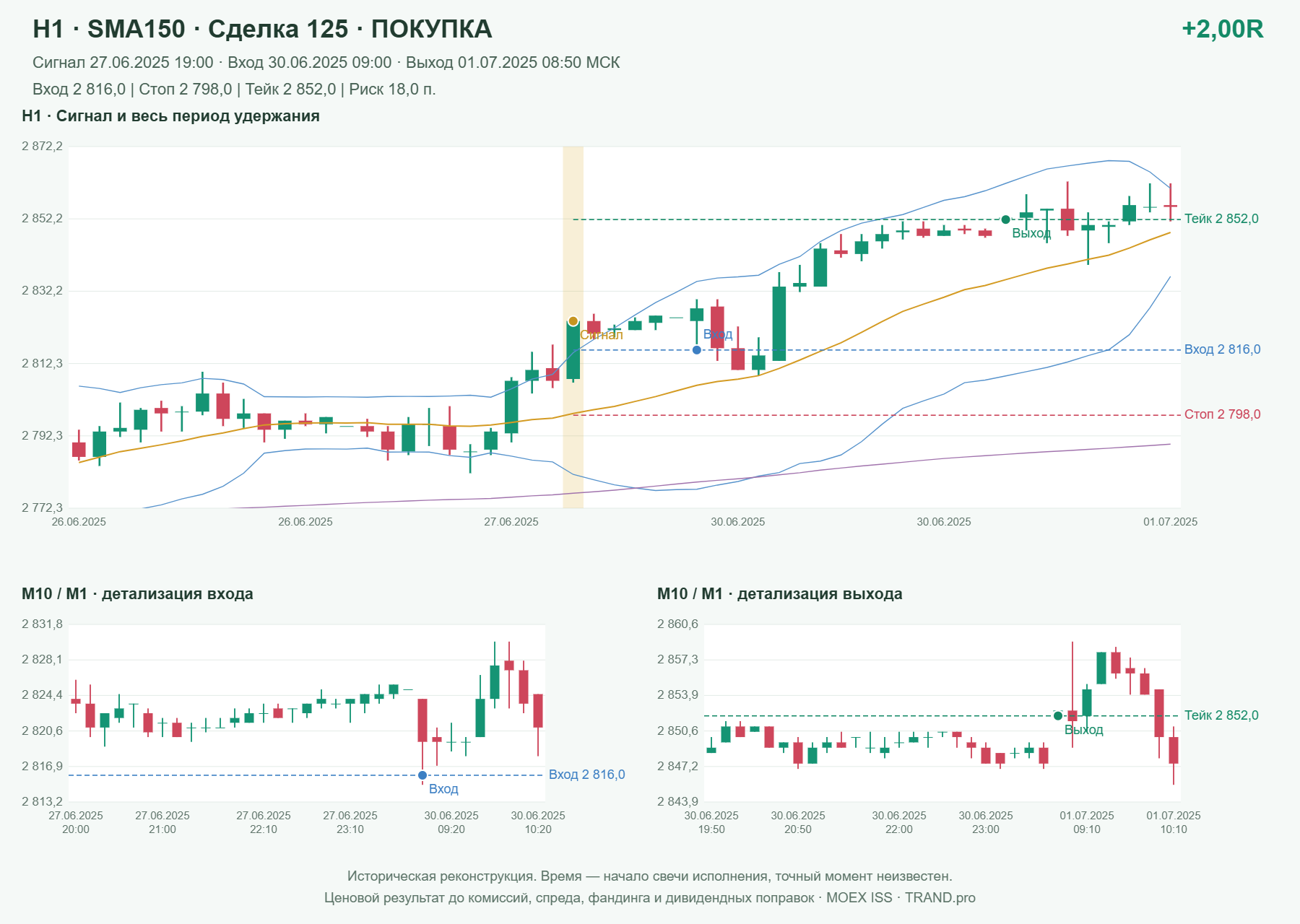Click the green exit marker dot on the H1 chart
Screen dimensions: 1300x924
pos(1005,219)
